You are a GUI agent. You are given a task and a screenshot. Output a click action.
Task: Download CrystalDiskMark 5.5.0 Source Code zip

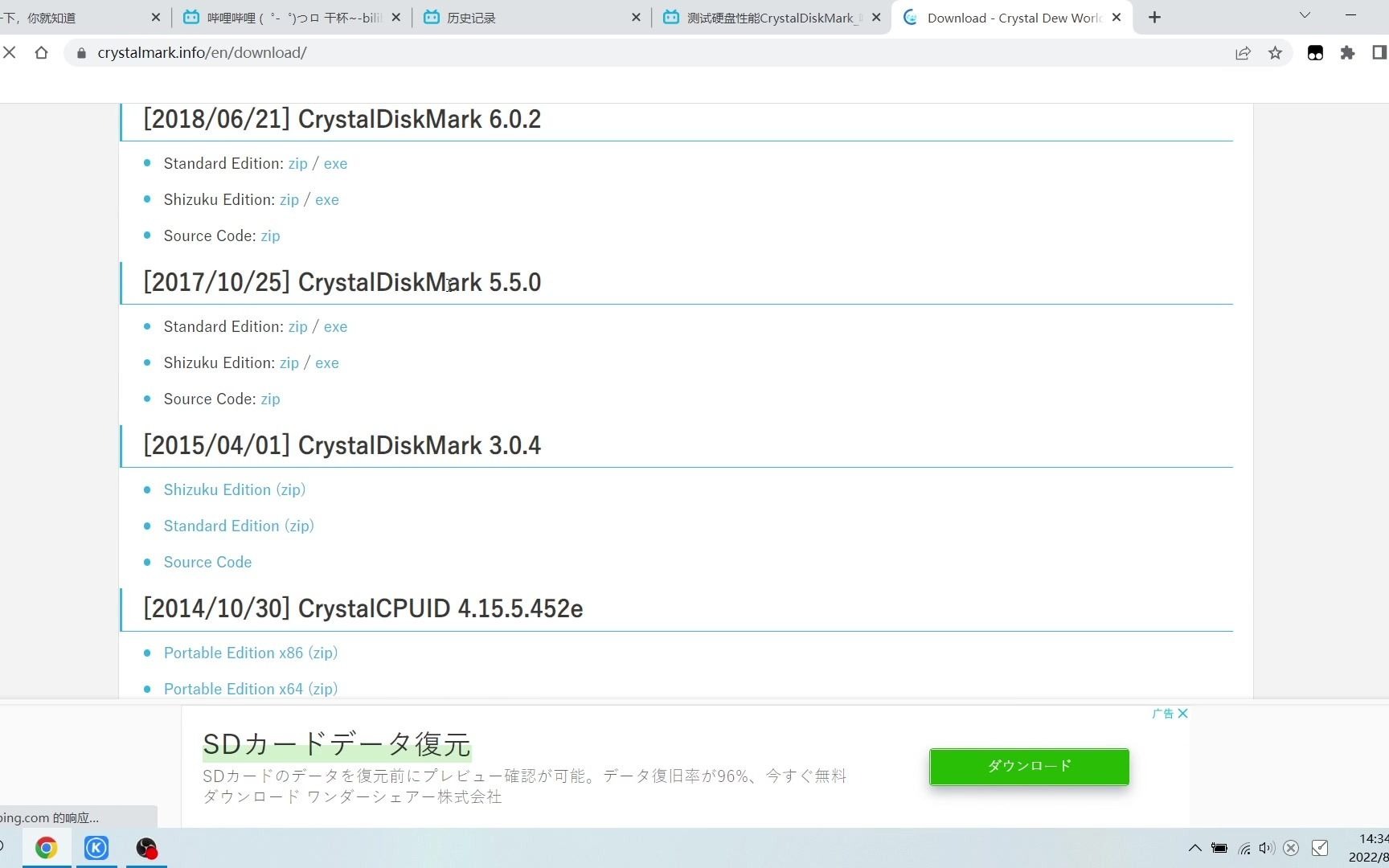coord(270,399)
